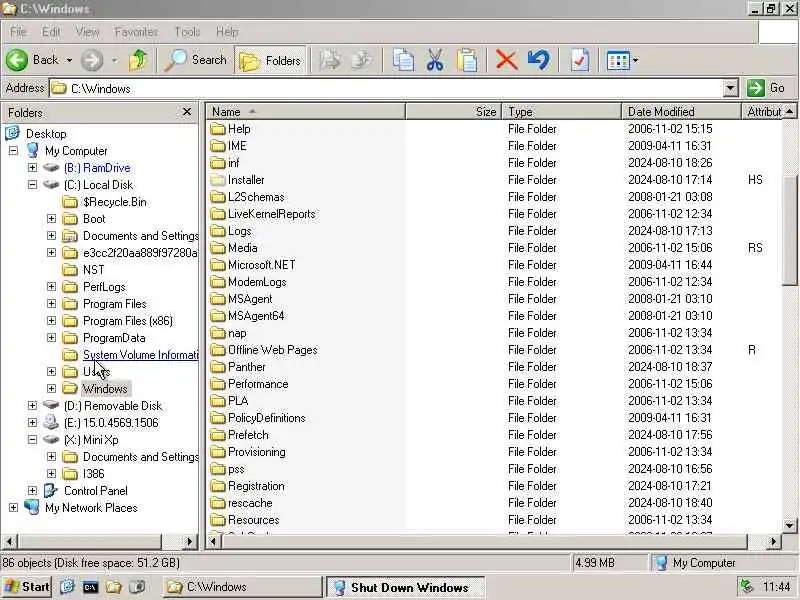Viewport: 800px width, 600px height.
Task: Go up one folder level
Action: pos(138,60)
